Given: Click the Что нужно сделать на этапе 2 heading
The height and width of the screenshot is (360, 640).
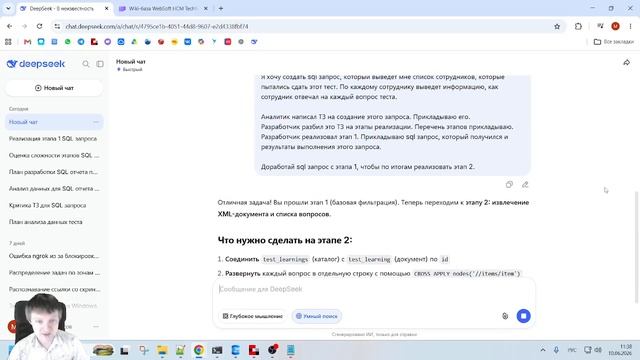Looking at the screenshot, I should 285,240.
